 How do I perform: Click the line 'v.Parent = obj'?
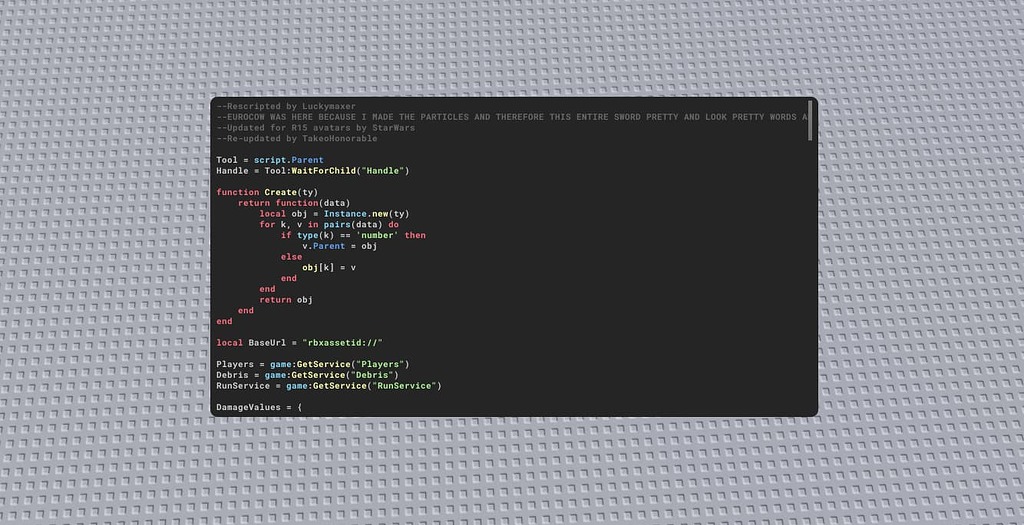pos(340,246)
